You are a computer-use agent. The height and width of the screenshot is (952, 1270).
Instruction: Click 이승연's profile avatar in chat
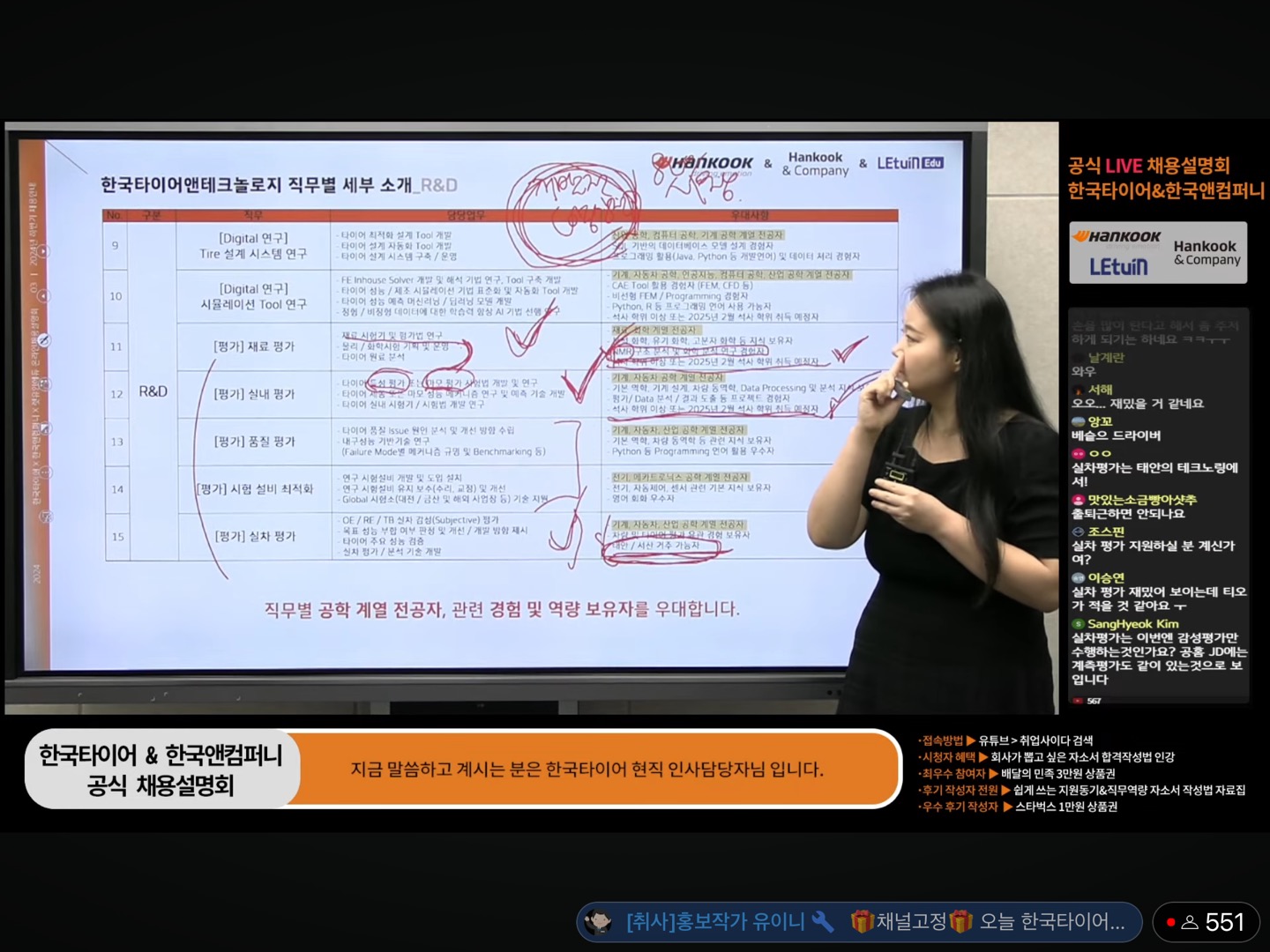point(1077,578)
